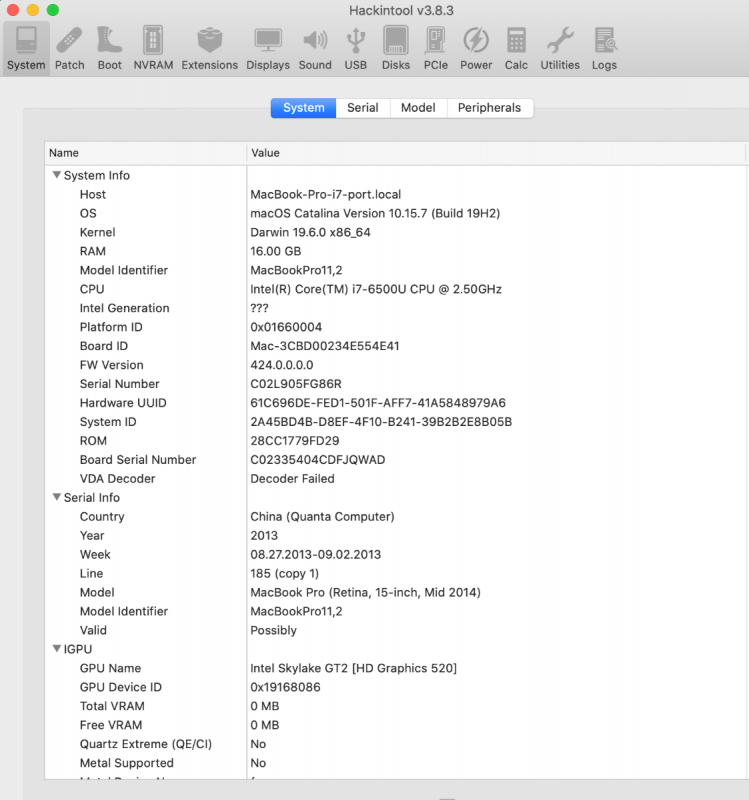Open the Disks section
Viewport: 749px width, 800px height.
[396, 48]
